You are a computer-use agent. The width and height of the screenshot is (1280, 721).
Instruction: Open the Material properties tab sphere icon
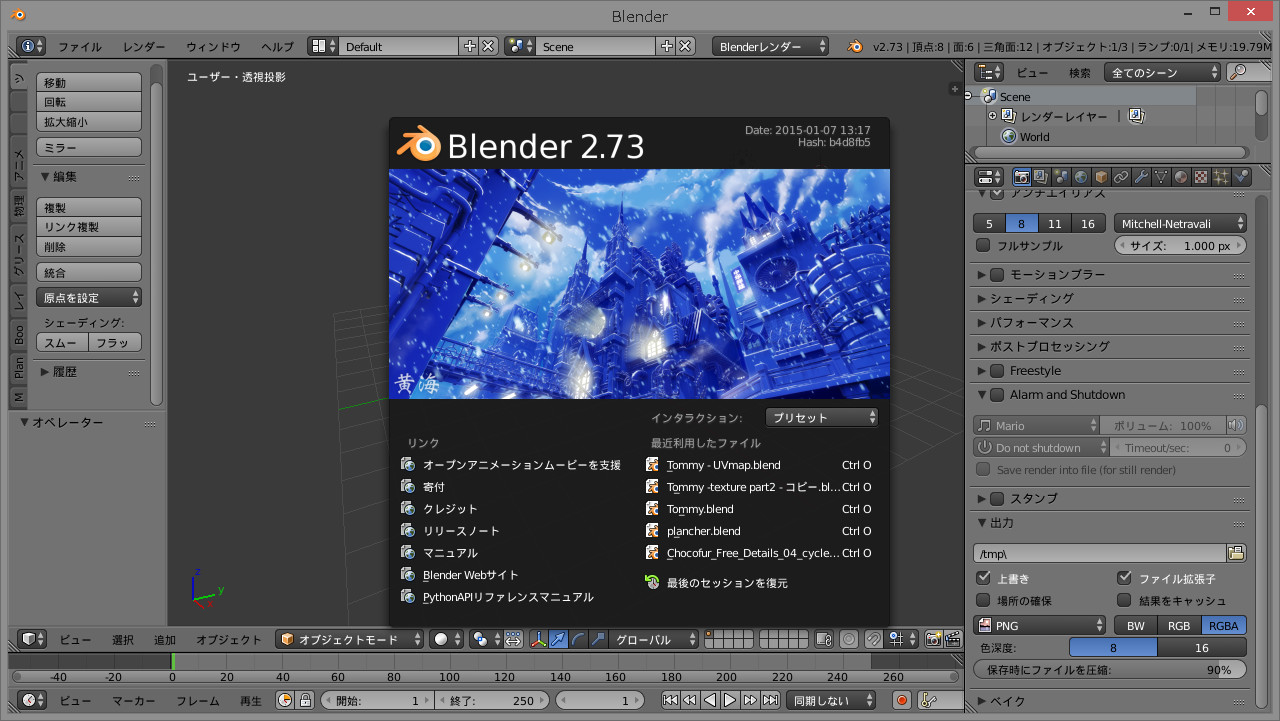(1181, 177)
